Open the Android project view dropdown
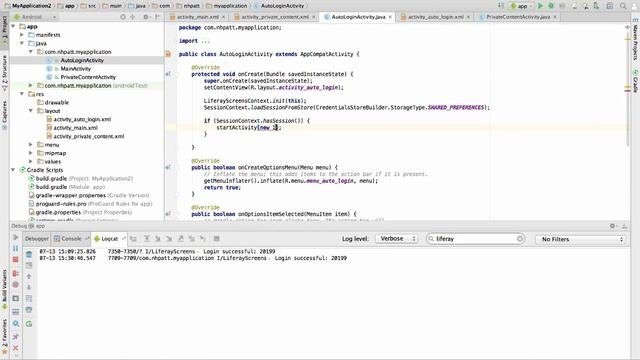Image resolution: width=640 pixels, height=360 pixels. click(35, 17)
